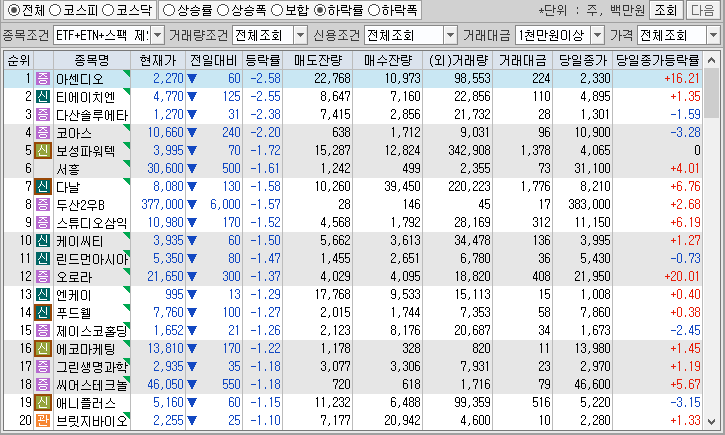Select the 코스피 radio button
The width and height of the screenshot is (725, 435).
pos(55,10)
